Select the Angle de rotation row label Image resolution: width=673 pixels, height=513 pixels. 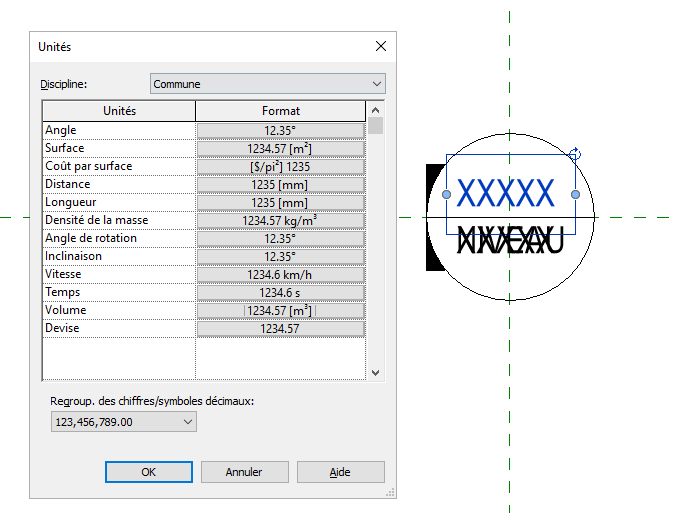(x=91, y=238)
